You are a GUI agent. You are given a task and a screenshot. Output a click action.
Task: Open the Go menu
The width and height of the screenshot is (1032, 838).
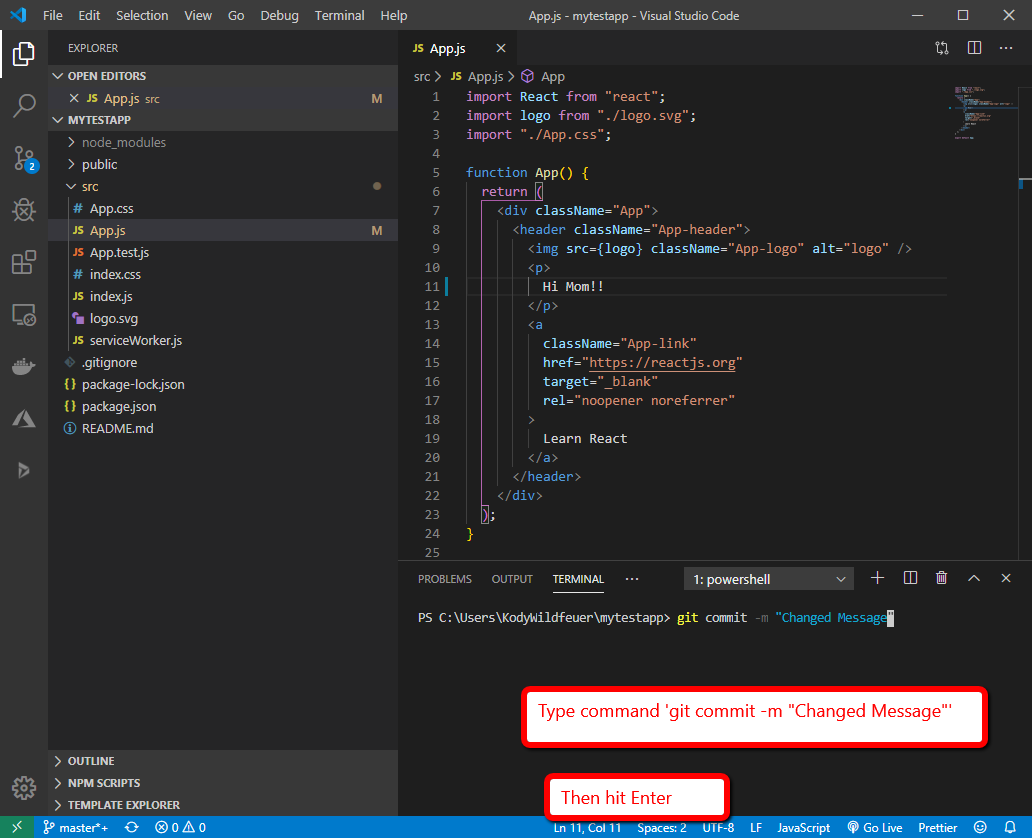click(236, 15)
